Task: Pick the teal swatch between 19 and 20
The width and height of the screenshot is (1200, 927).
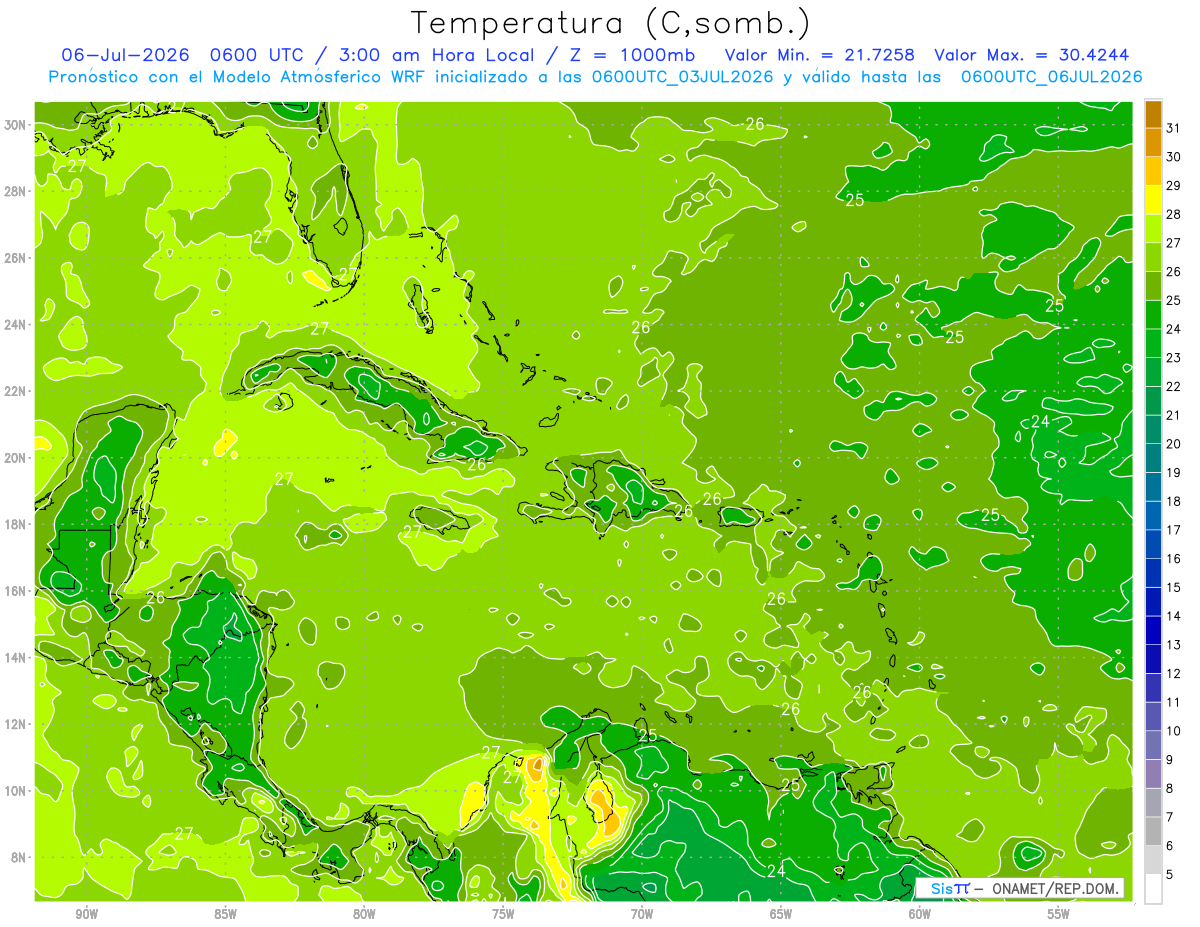Action: [1153, 458]
